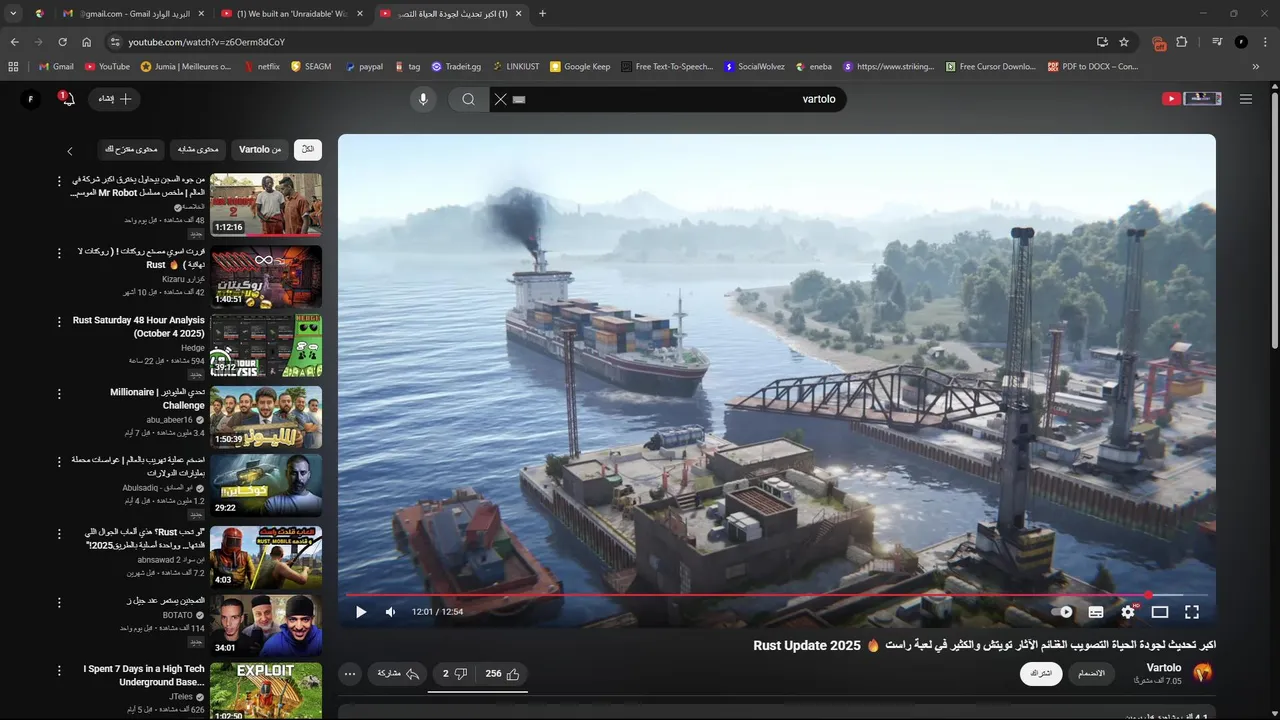Switch to theater mode view

pos(1160,612)
